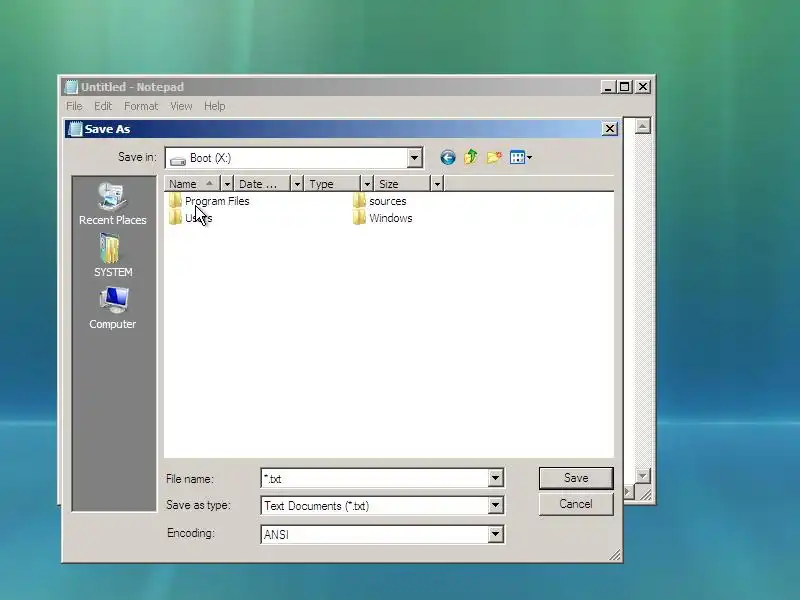Click the Boot (X:) drive icon
This screenshot has width=800, height=600.
pos(178,159)
